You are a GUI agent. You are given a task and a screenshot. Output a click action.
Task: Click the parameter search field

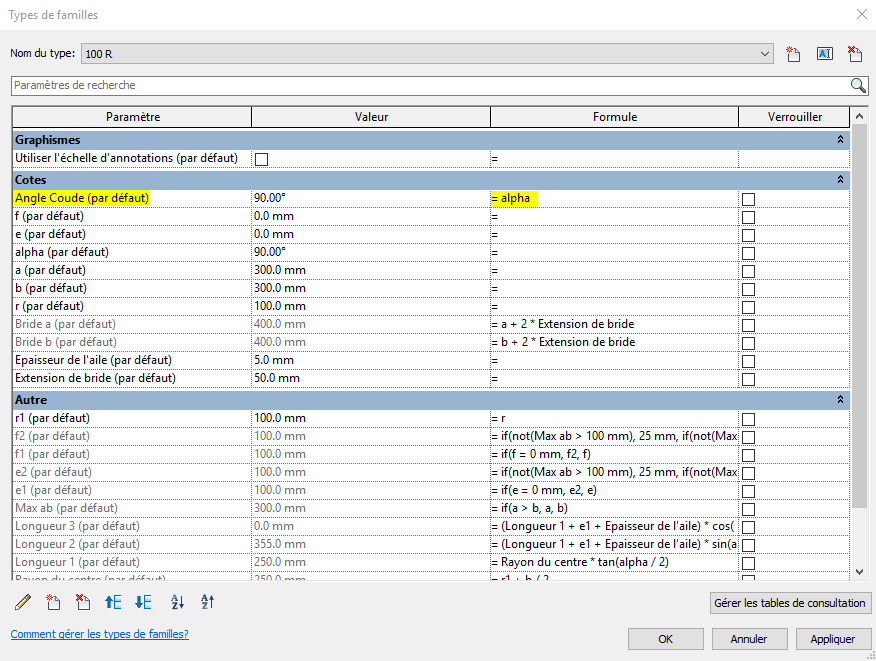[x=428, y=86]
